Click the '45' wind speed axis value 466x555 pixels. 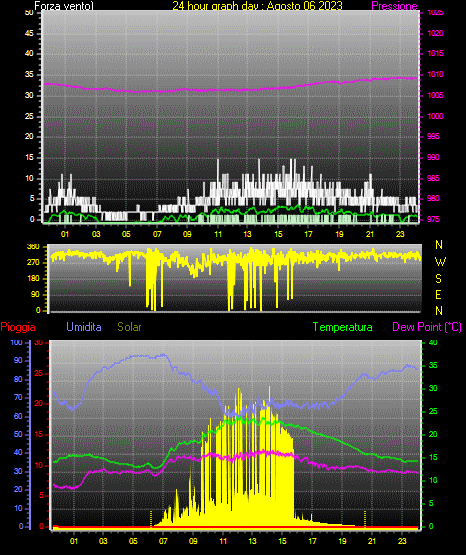(29, 34)
